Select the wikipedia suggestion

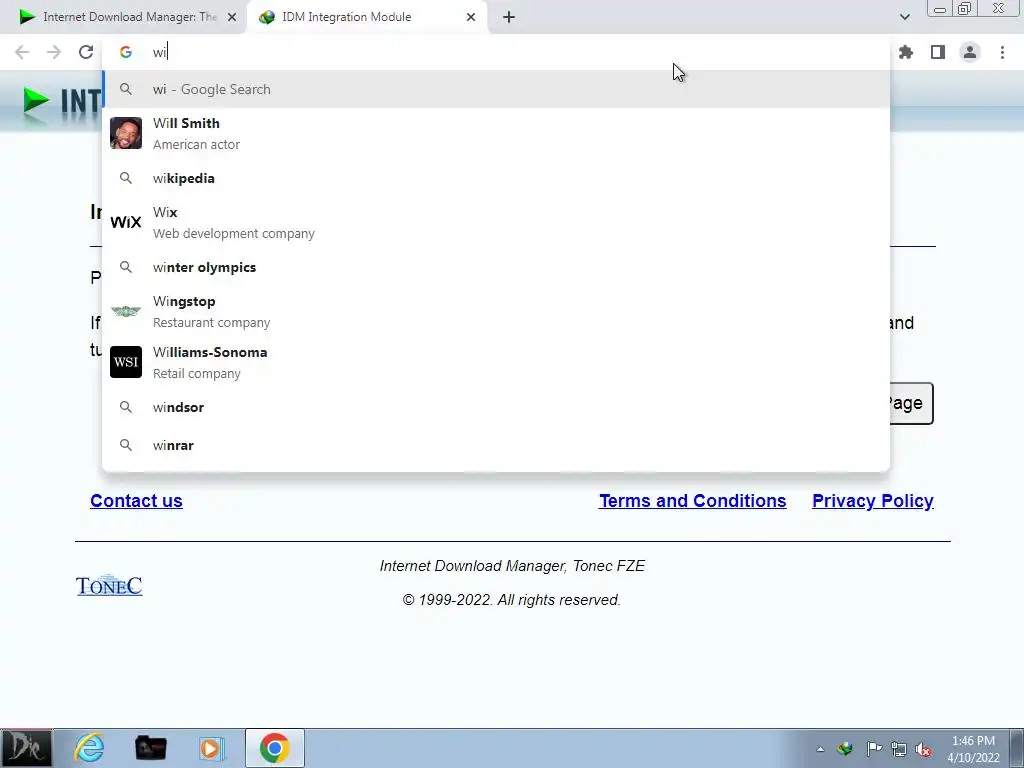tap(496, 178)
